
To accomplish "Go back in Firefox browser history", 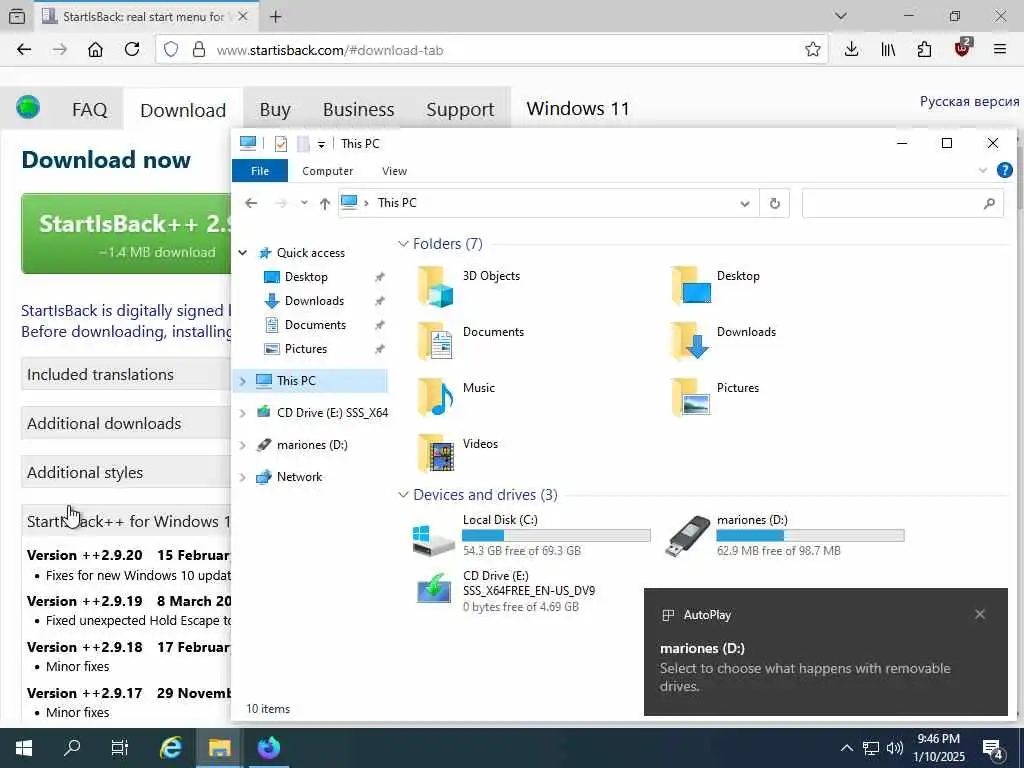I will click(24, 50).
